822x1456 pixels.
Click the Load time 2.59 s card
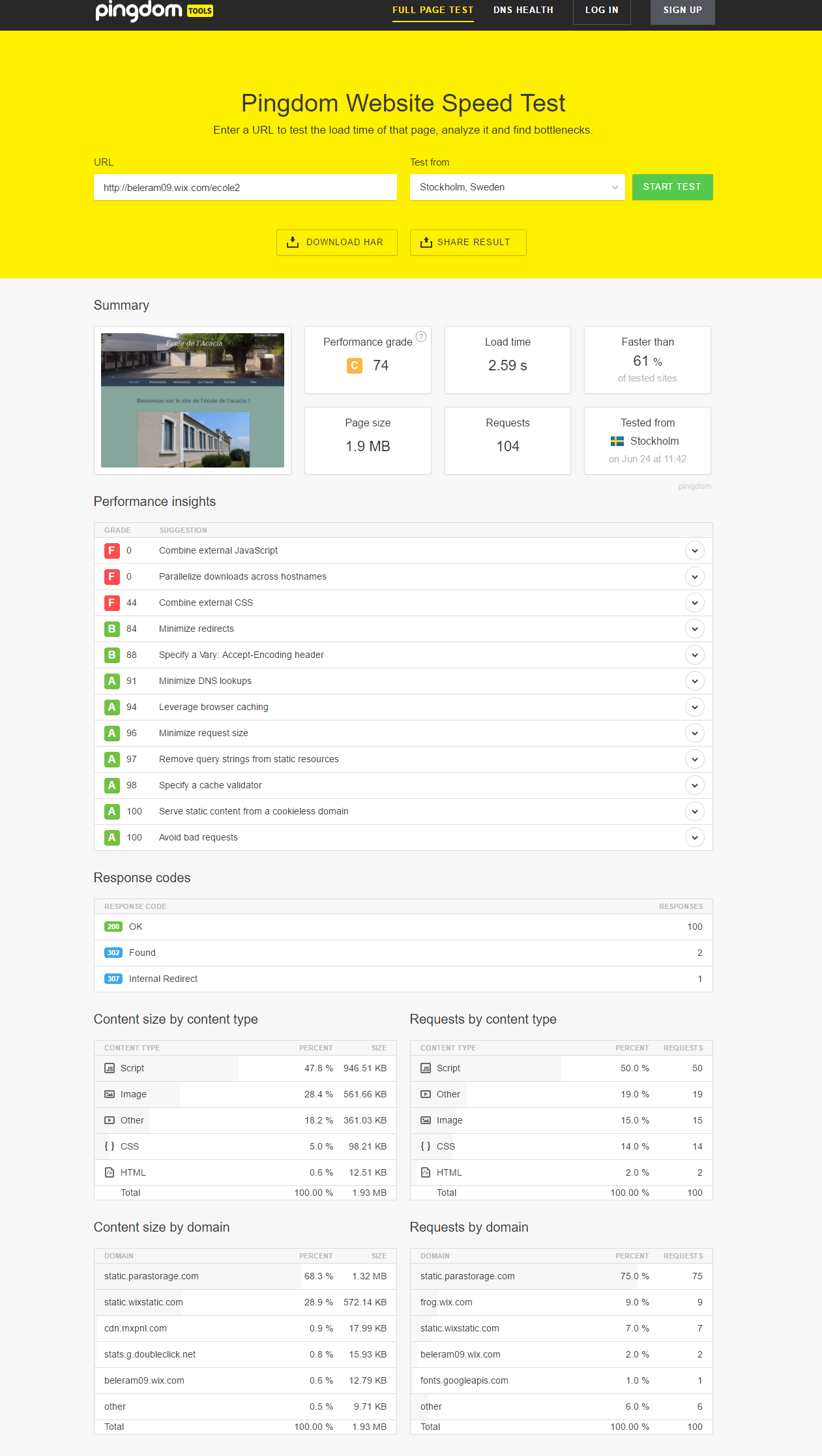tap(508, 360)
